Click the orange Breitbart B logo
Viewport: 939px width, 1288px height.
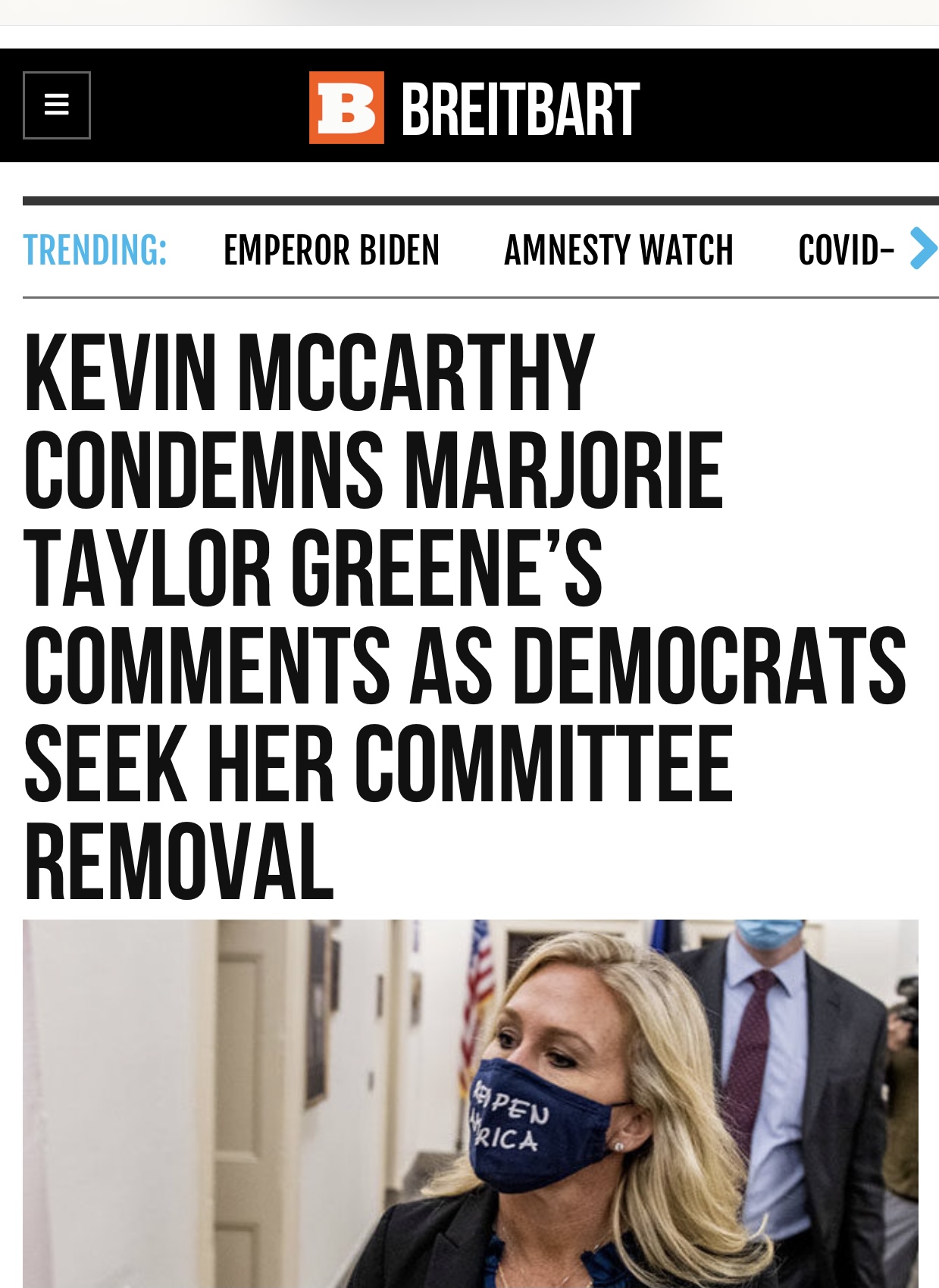(346, 108)
